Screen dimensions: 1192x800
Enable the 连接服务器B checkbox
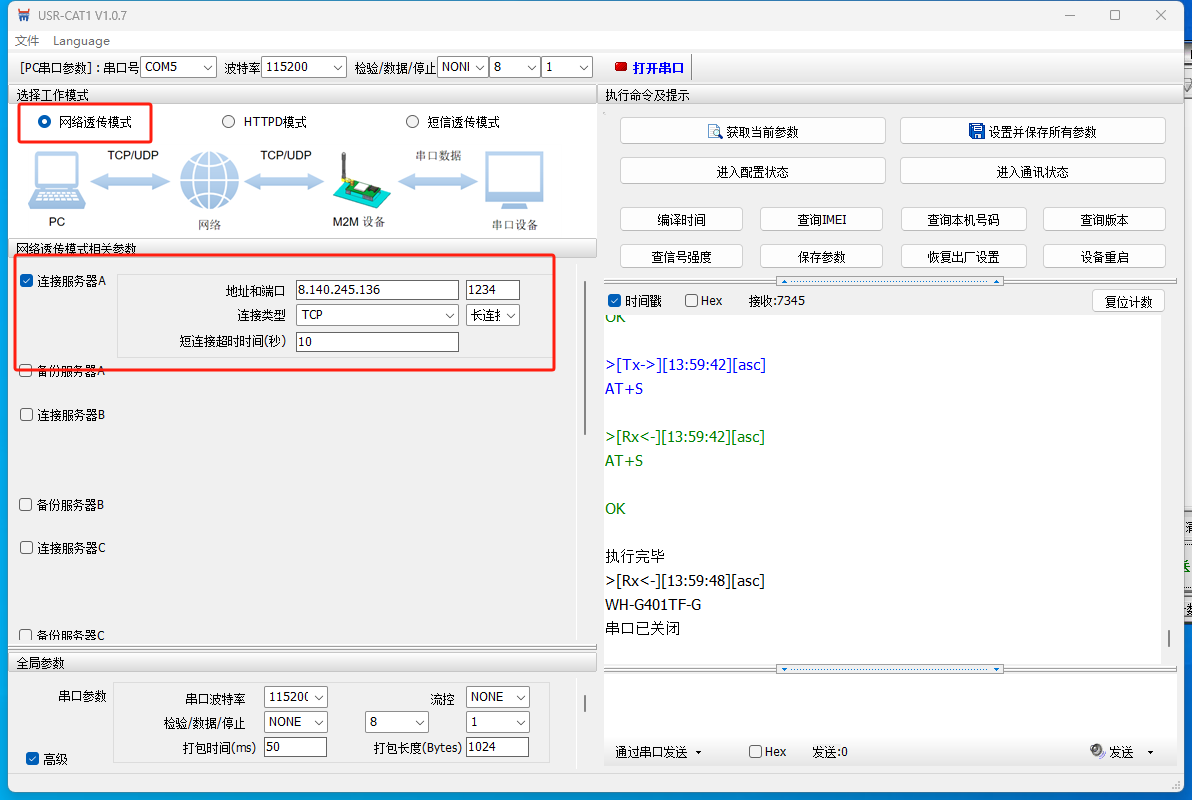click(26, 414)
